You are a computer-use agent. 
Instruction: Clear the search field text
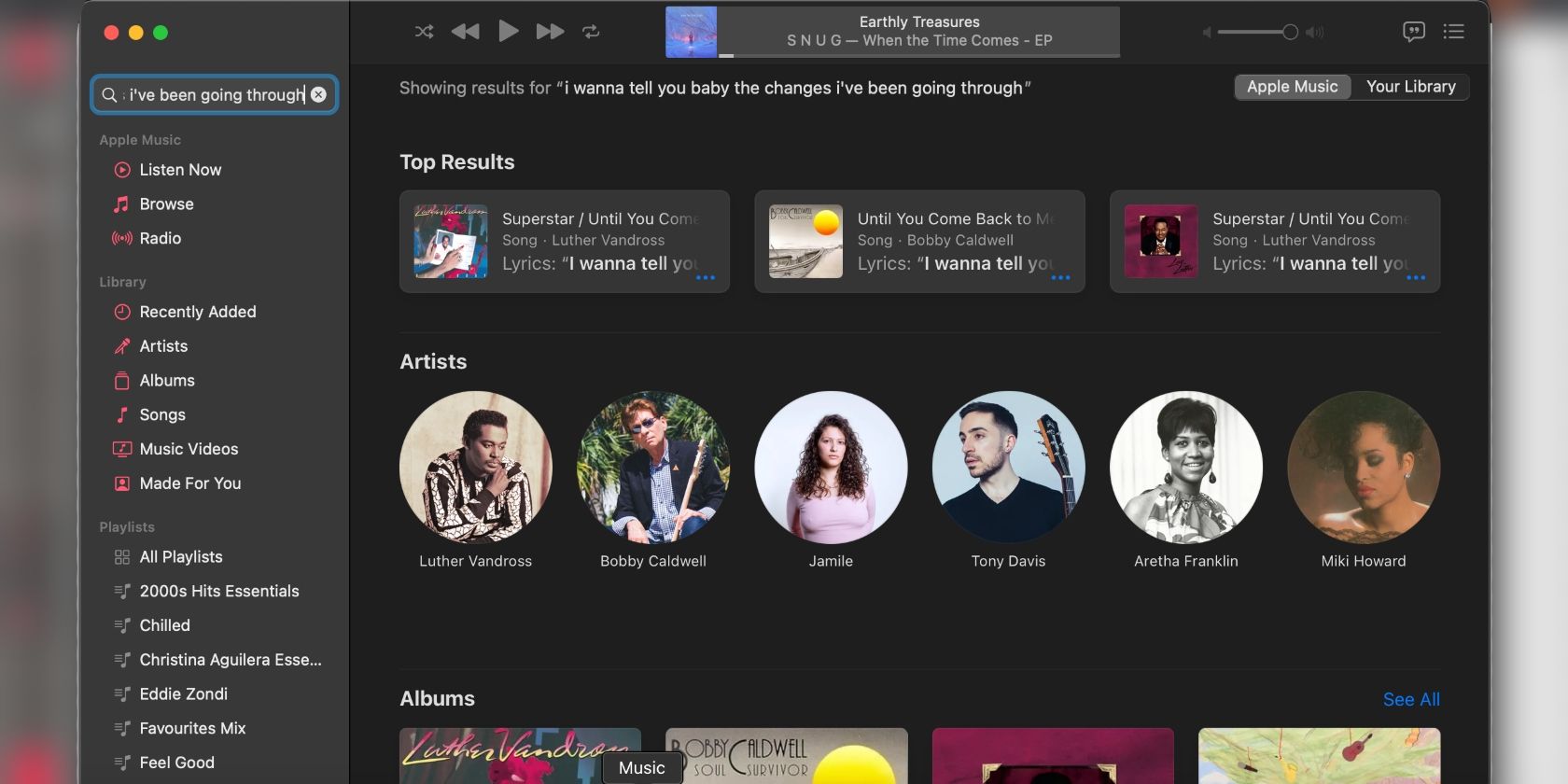coord(318,94)
